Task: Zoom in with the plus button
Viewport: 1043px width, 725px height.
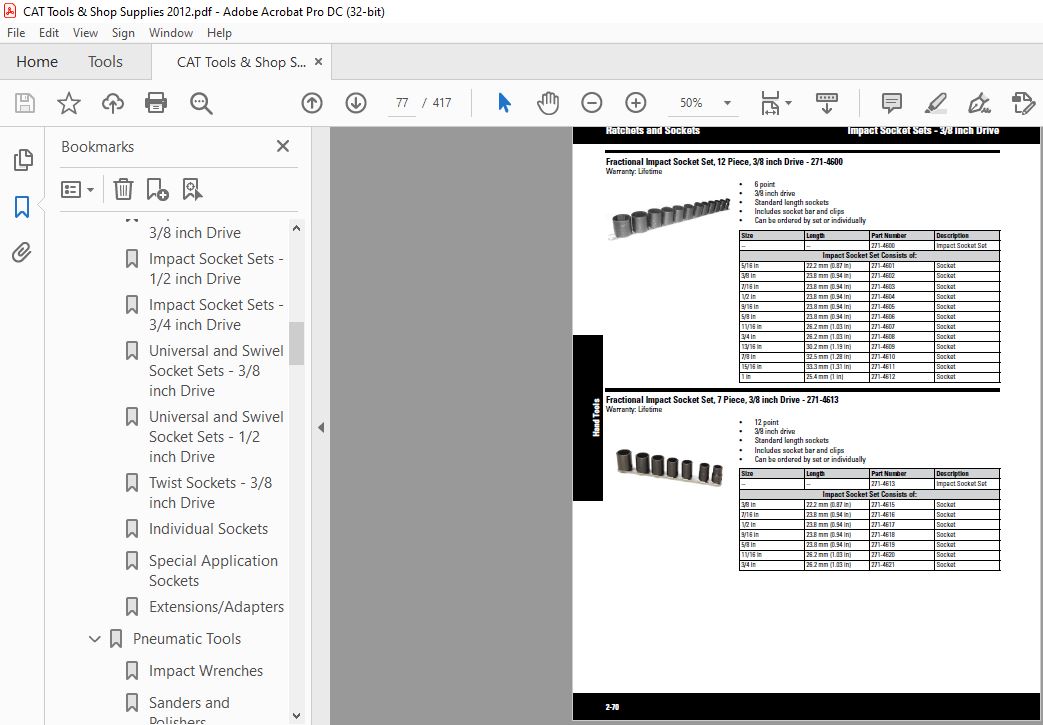Action: pyautogui.click(x=636, y=103)
